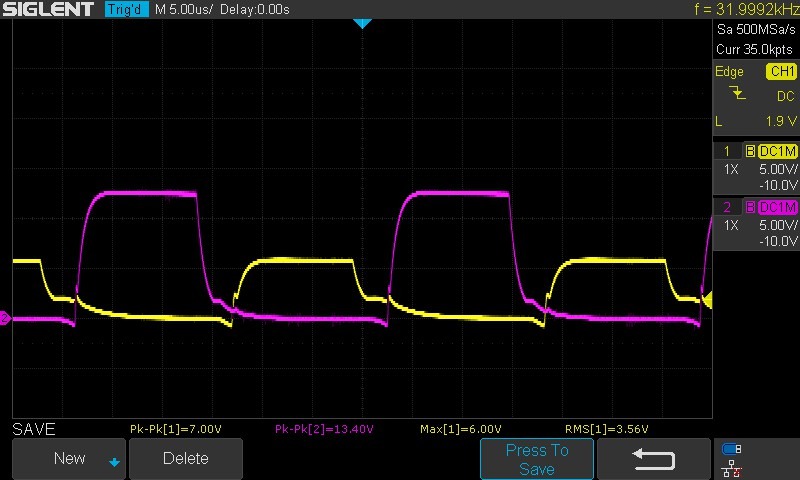Click the Delete softkey
This screenshot has height=480, width=800.
tap(186, 459)
